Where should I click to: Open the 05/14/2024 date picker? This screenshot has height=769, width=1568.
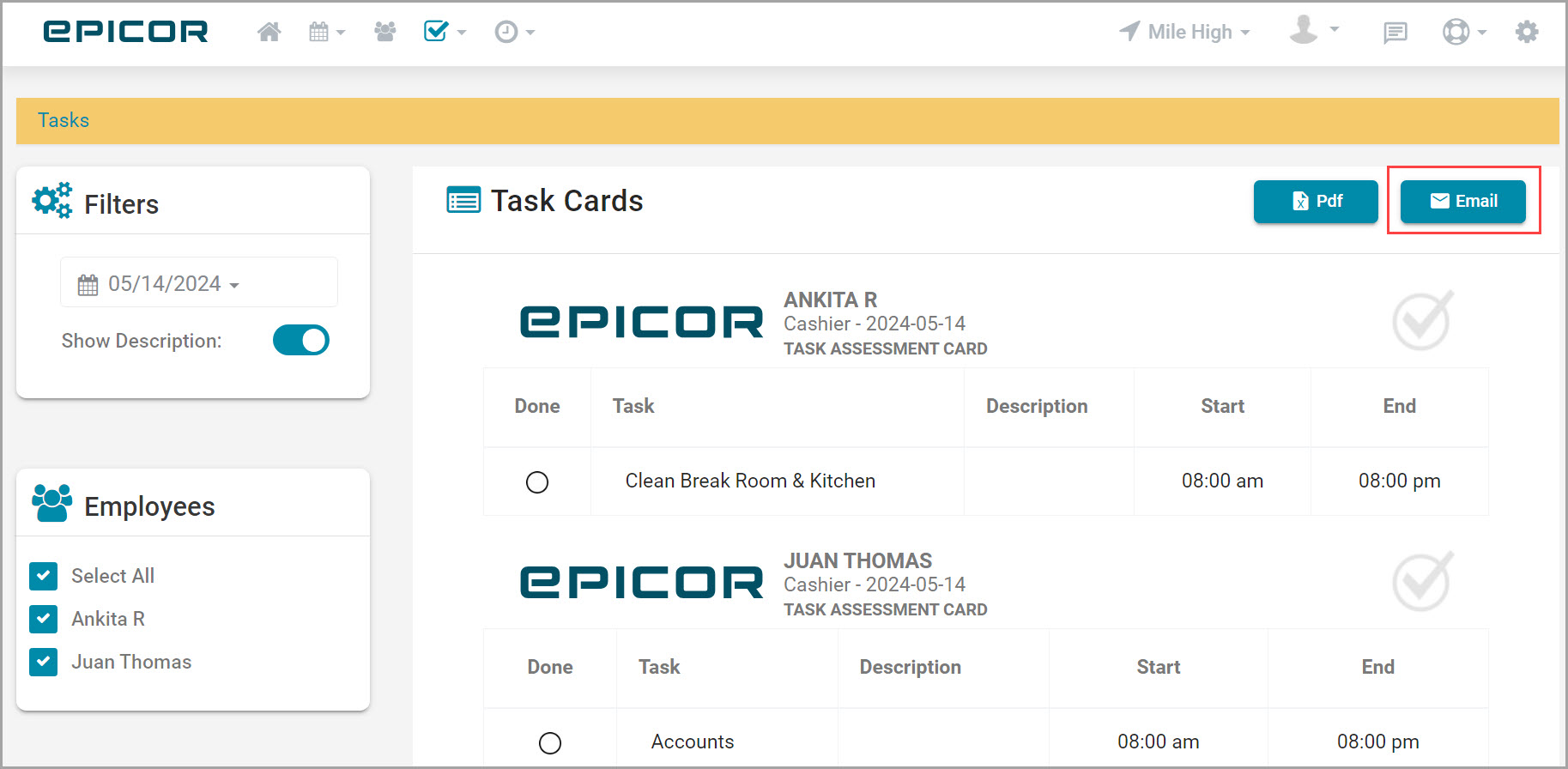pos(199,282)
